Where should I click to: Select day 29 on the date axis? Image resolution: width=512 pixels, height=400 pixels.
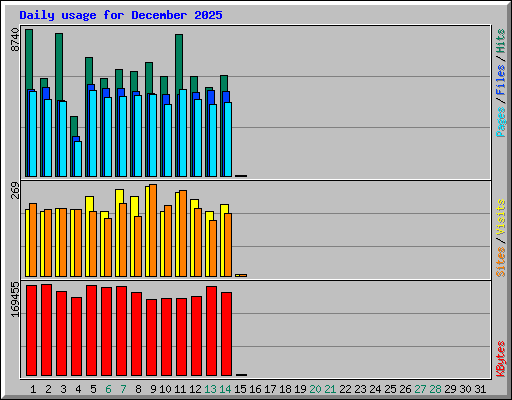pyautogui.click(x=450, y=389)
